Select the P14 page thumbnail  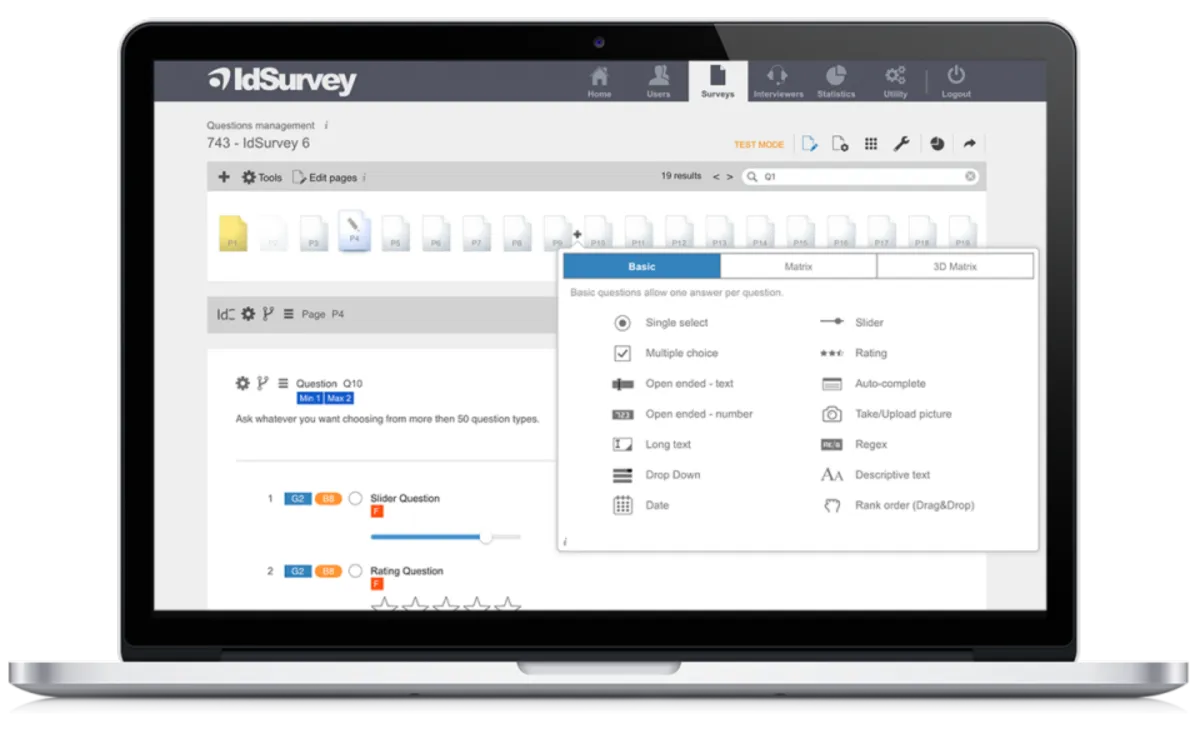[x=759, y=233]
